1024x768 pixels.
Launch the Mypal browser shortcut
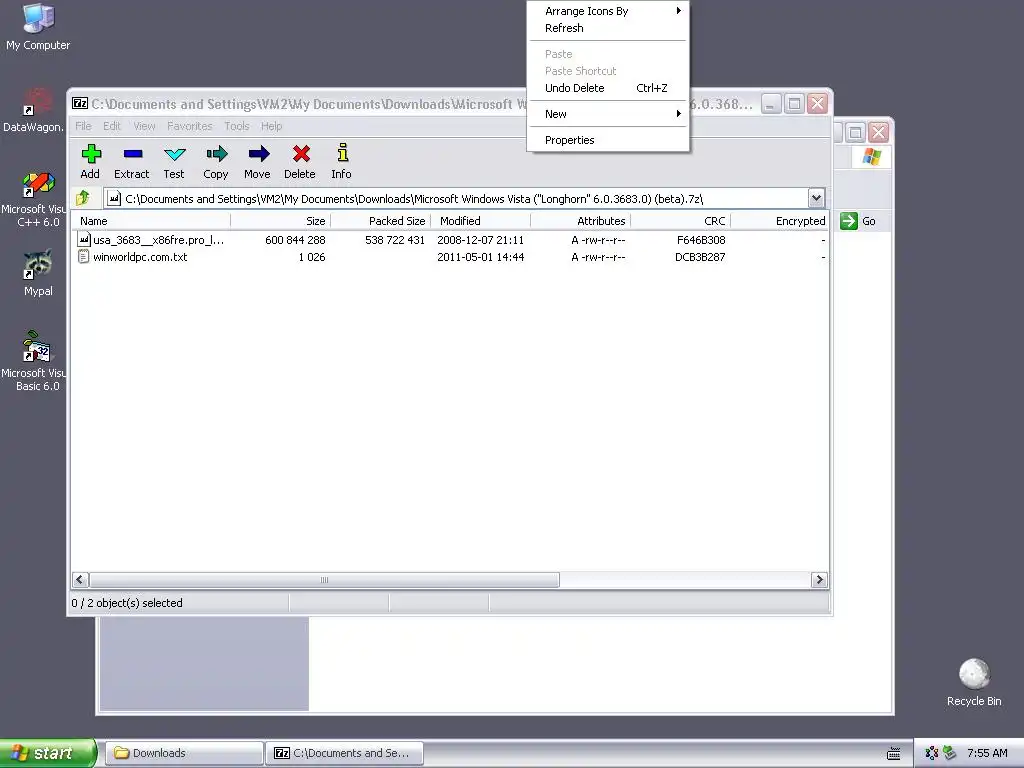38,273
